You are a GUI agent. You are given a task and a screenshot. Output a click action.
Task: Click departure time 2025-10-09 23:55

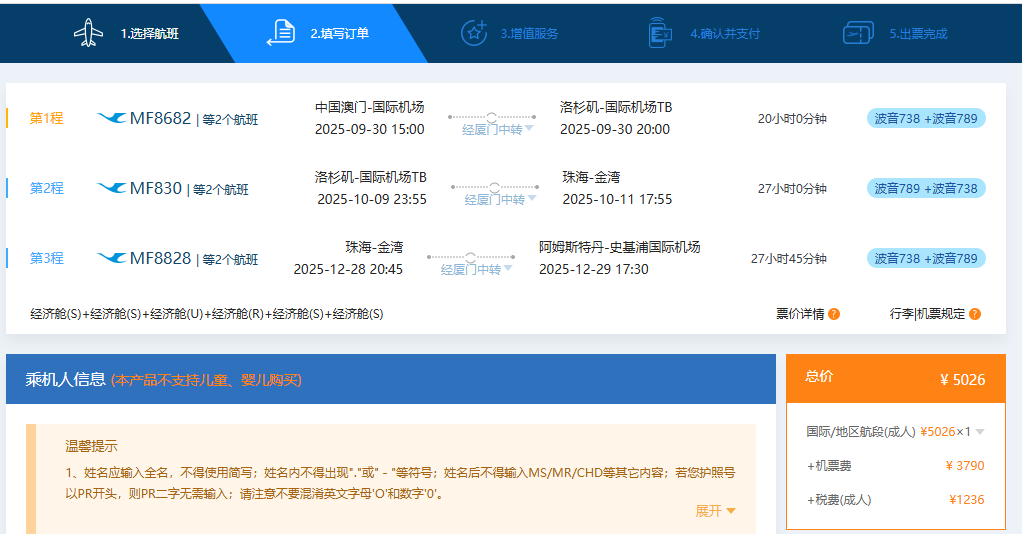pos(372,199)
